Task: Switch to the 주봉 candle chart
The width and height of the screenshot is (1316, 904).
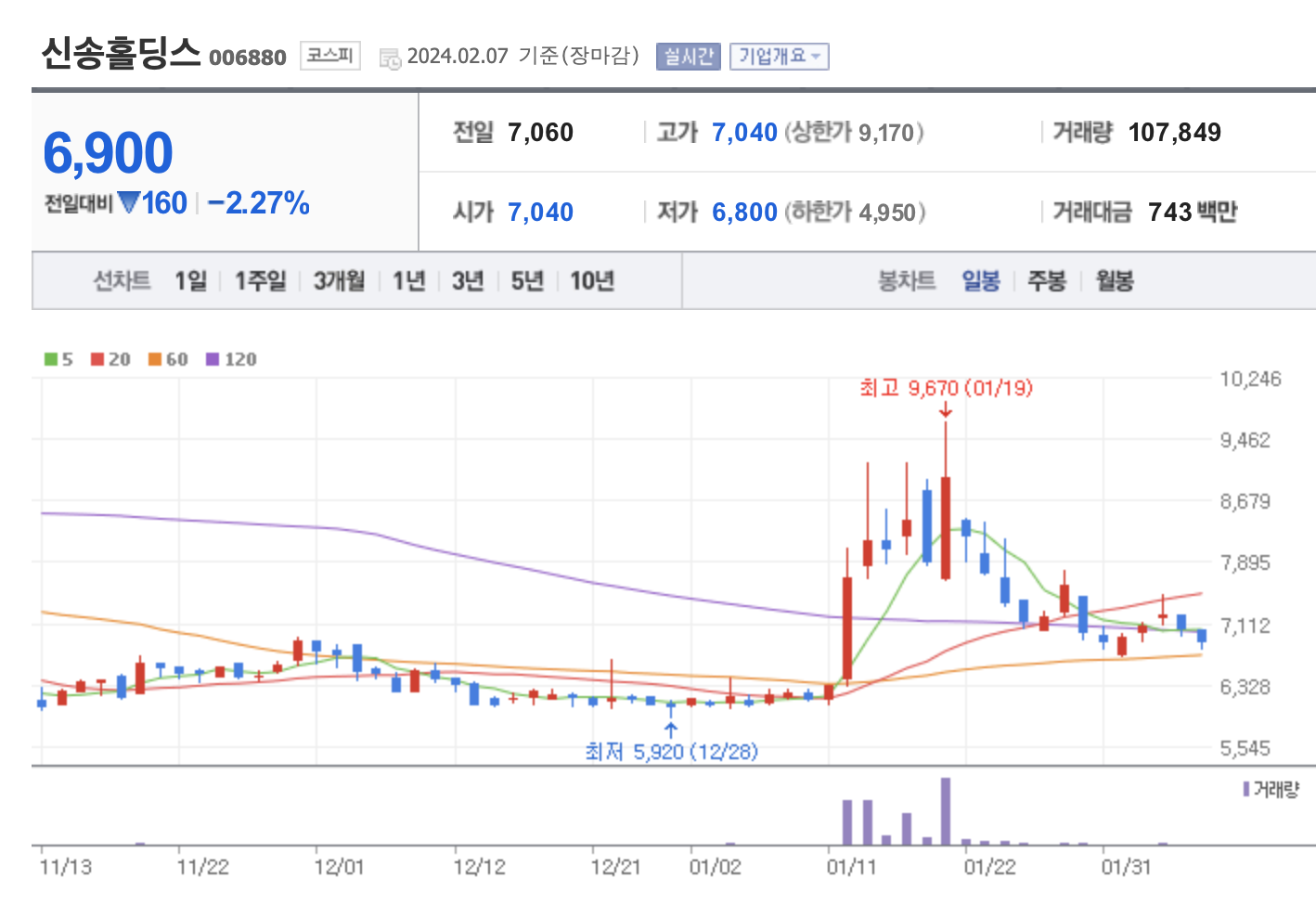Action: click(1047, 280)
